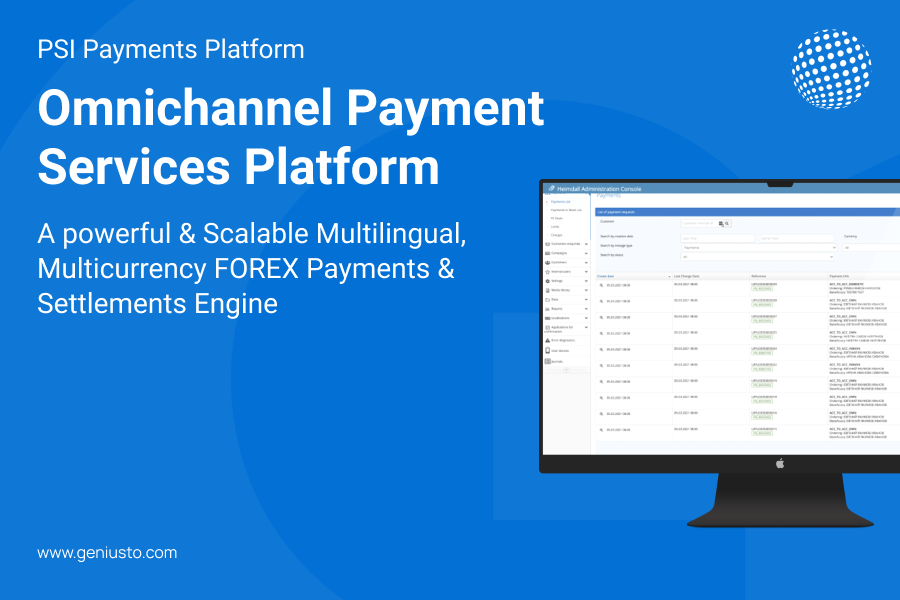The height and width of the screenshot is (600, 900).
Task: Click the Reports chart icon
Action: [x=548, y=309]
